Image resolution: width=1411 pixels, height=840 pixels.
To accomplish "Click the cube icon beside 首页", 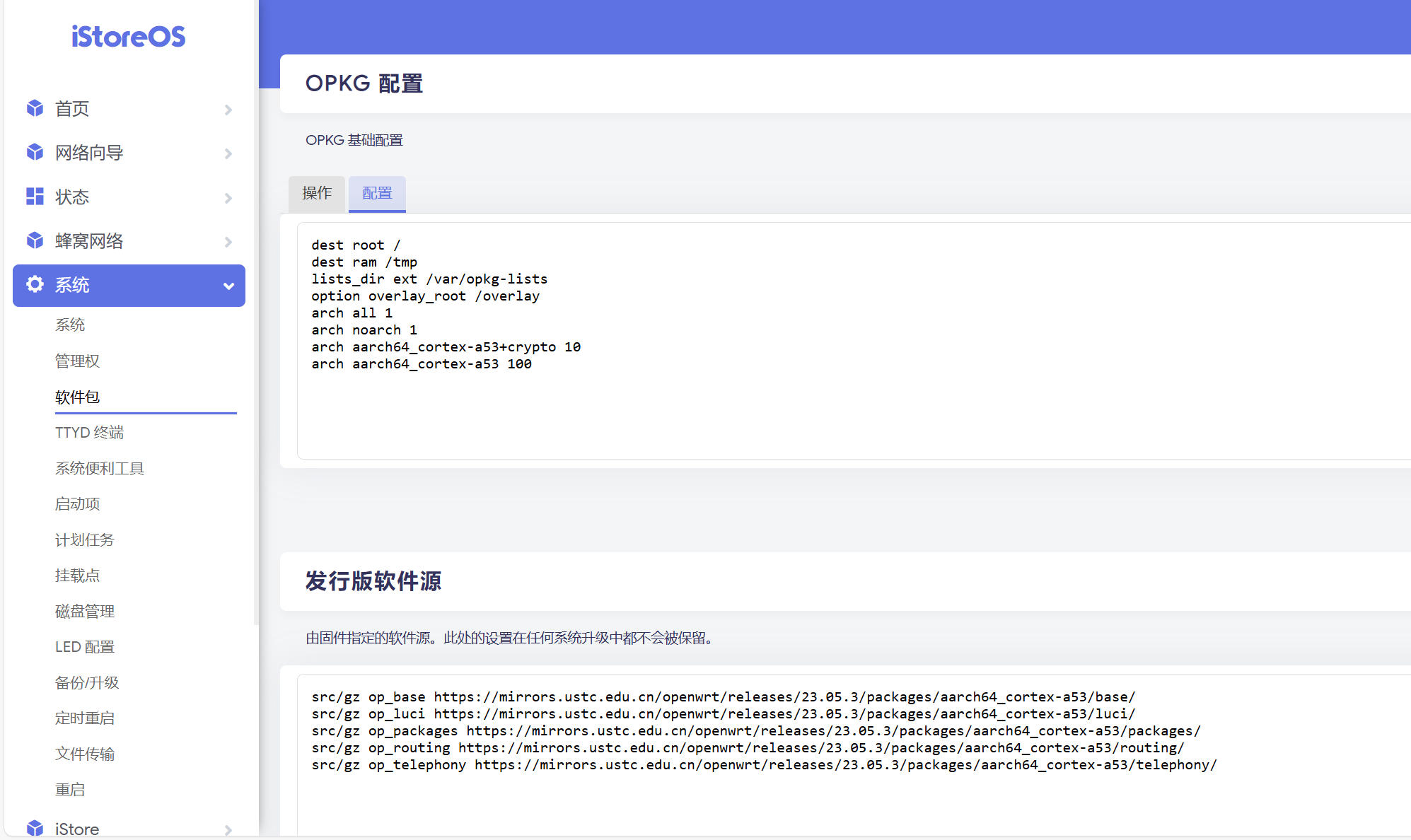I will (35, 108).
